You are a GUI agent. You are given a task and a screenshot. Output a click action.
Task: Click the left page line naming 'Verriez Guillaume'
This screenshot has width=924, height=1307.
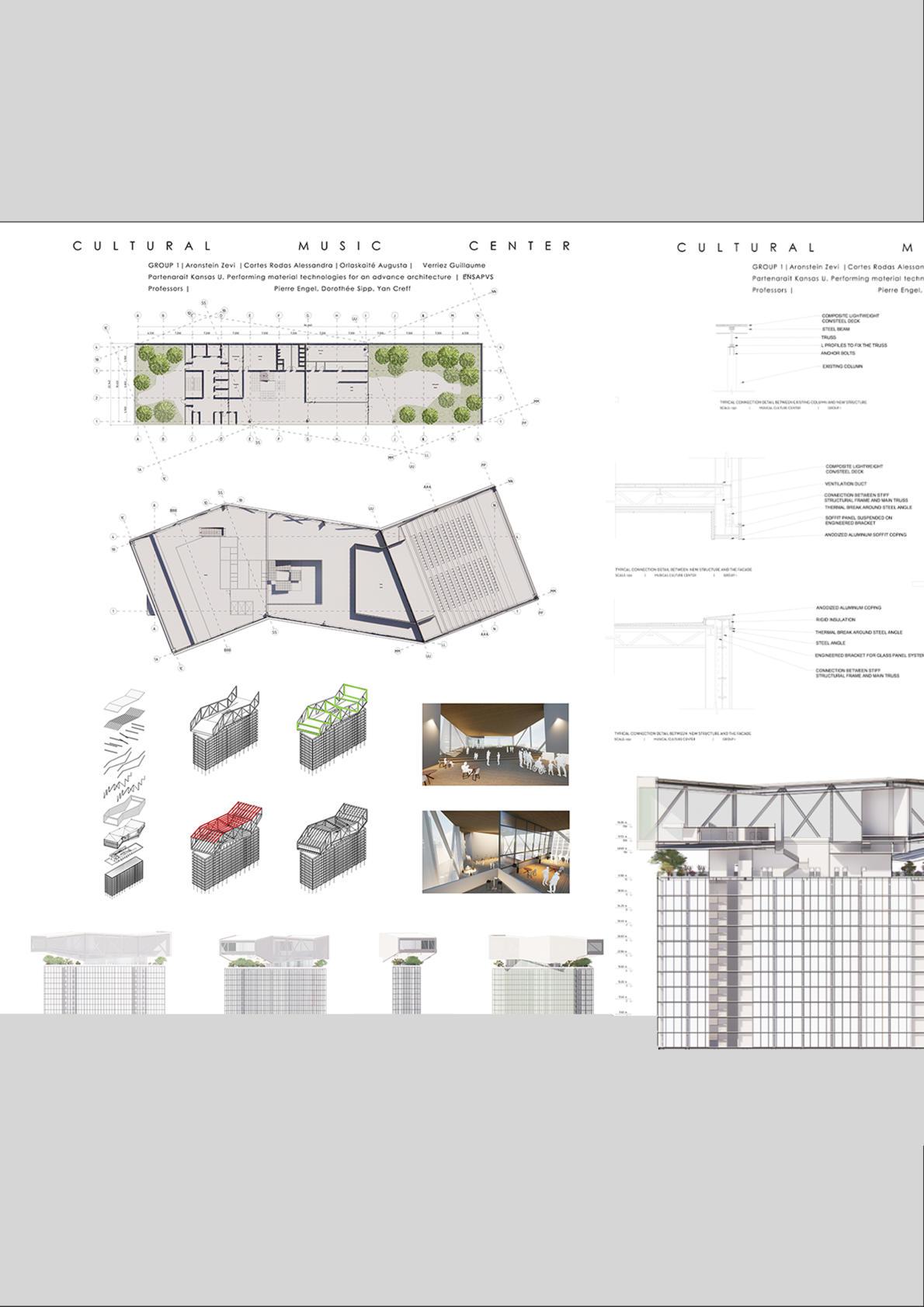click(x=317, y=265)
